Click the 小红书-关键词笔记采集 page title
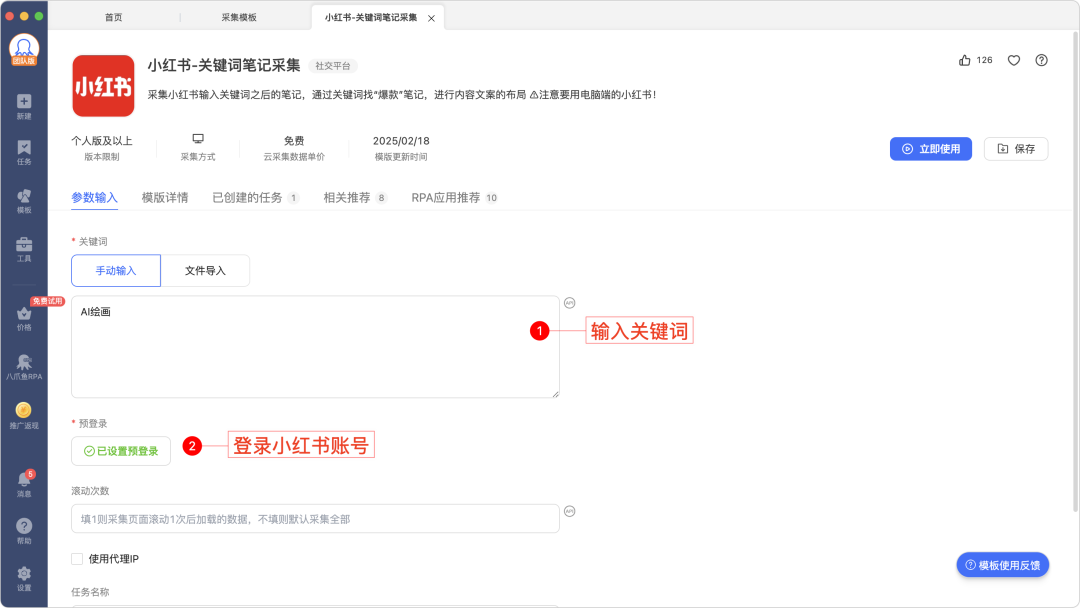Image resolution: width=1080 pixels, height=608 pixels. click(224, 65)
